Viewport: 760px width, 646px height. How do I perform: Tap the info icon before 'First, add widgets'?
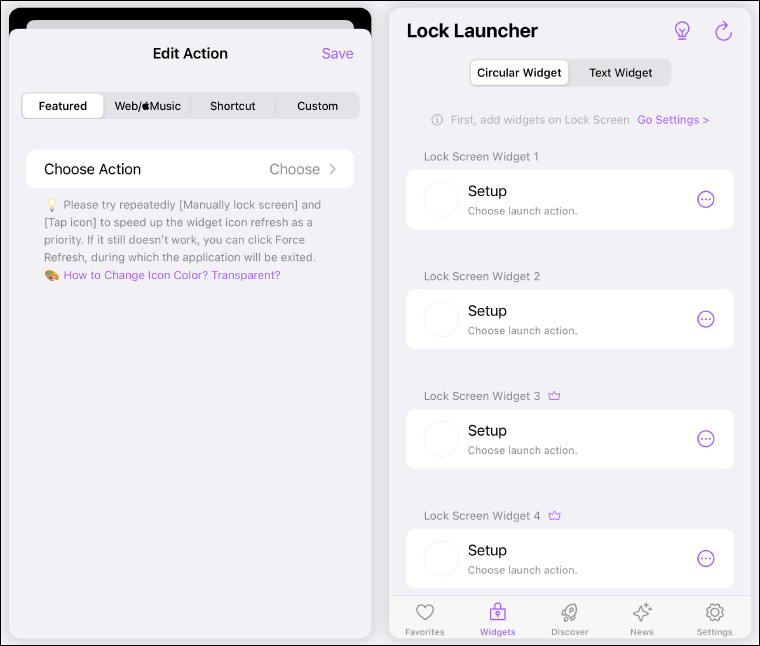(437, 120)
